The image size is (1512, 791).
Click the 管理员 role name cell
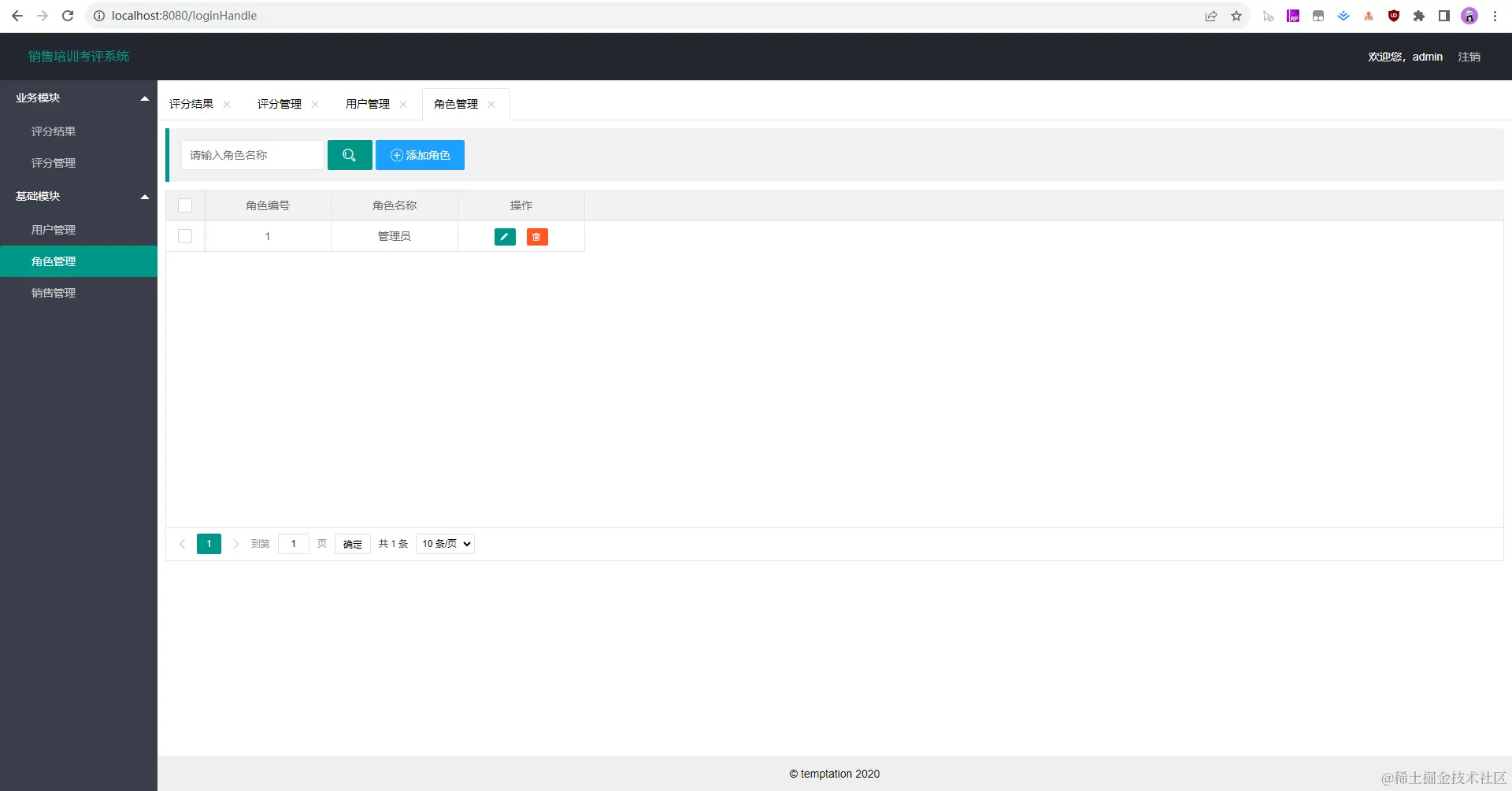click(x=395, y=236)
